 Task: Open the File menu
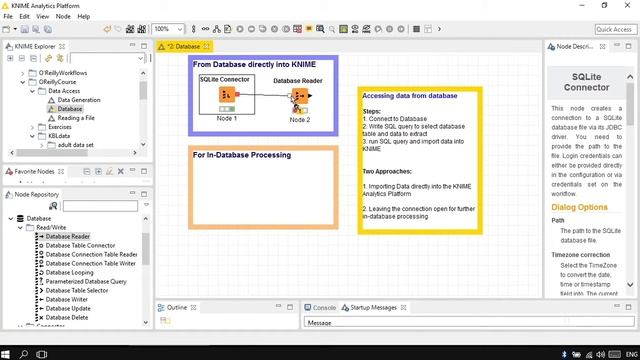point(8,16)
